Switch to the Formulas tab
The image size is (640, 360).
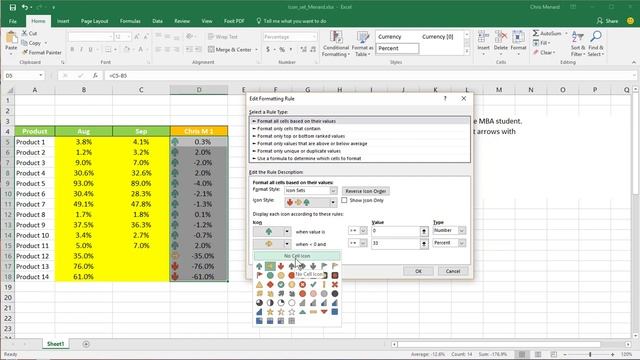coord(130,21)
